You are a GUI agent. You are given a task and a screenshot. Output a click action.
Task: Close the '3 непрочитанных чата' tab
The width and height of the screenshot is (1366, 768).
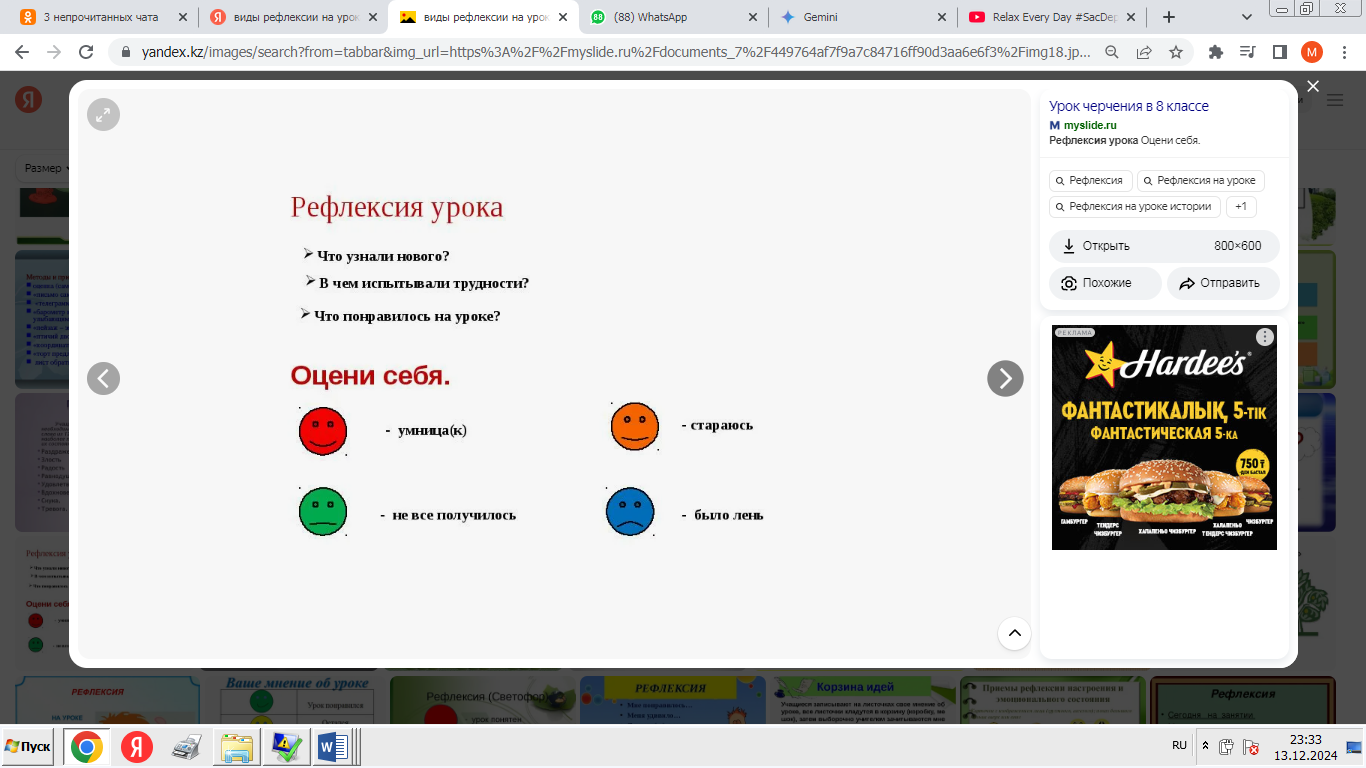point(183,17)
